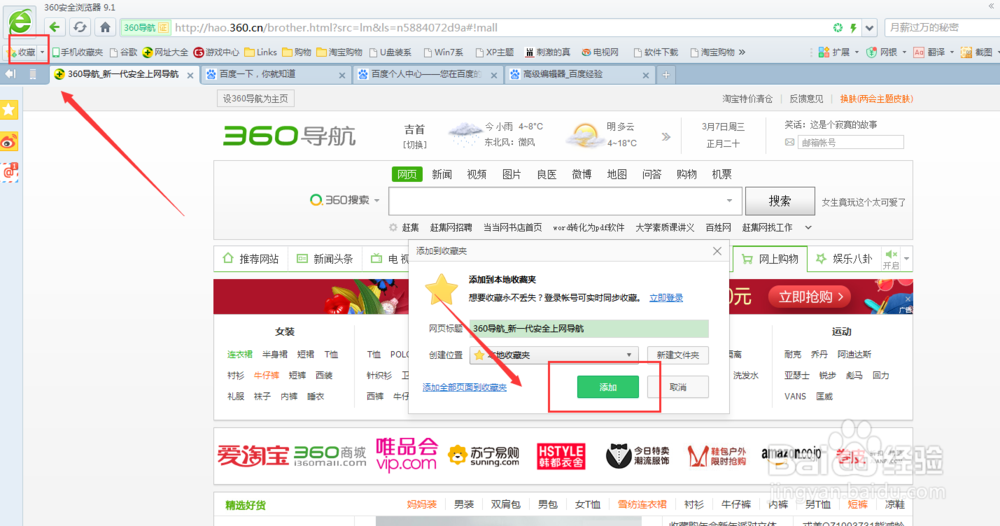
Task: Open the 唯品会 vip.com logo
Action: 407,455
